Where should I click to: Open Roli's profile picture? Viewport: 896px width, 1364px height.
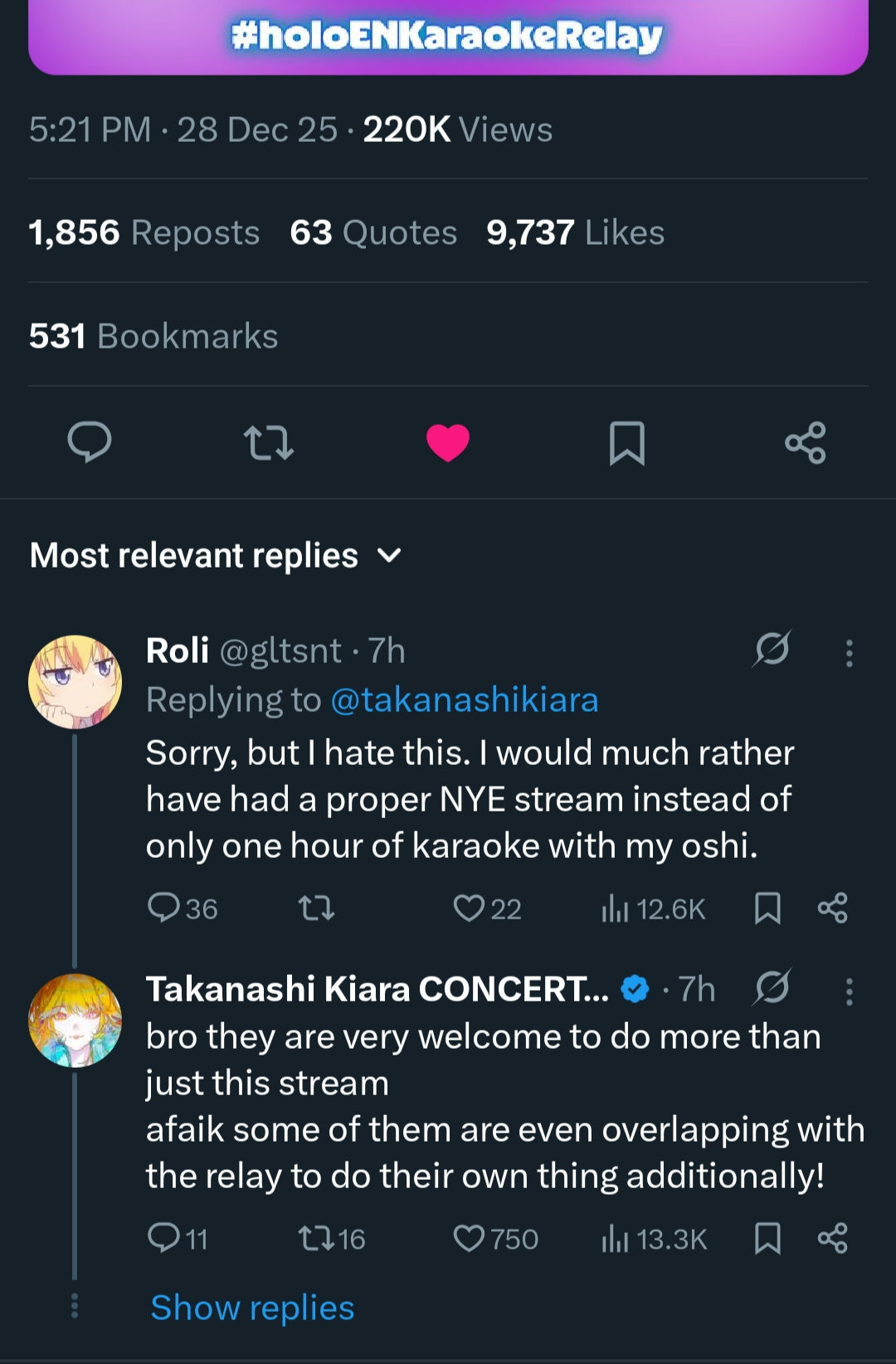[x=75, y=682]
